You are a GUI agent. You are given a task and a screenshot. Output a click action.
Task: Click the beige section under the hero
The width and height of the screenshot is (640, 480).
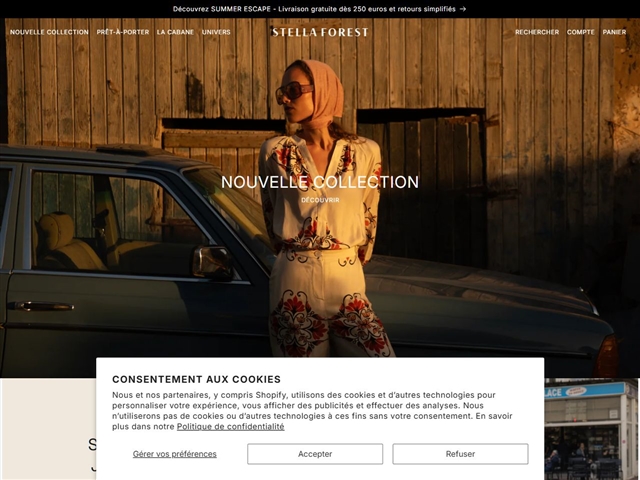(x=48, y=429)
